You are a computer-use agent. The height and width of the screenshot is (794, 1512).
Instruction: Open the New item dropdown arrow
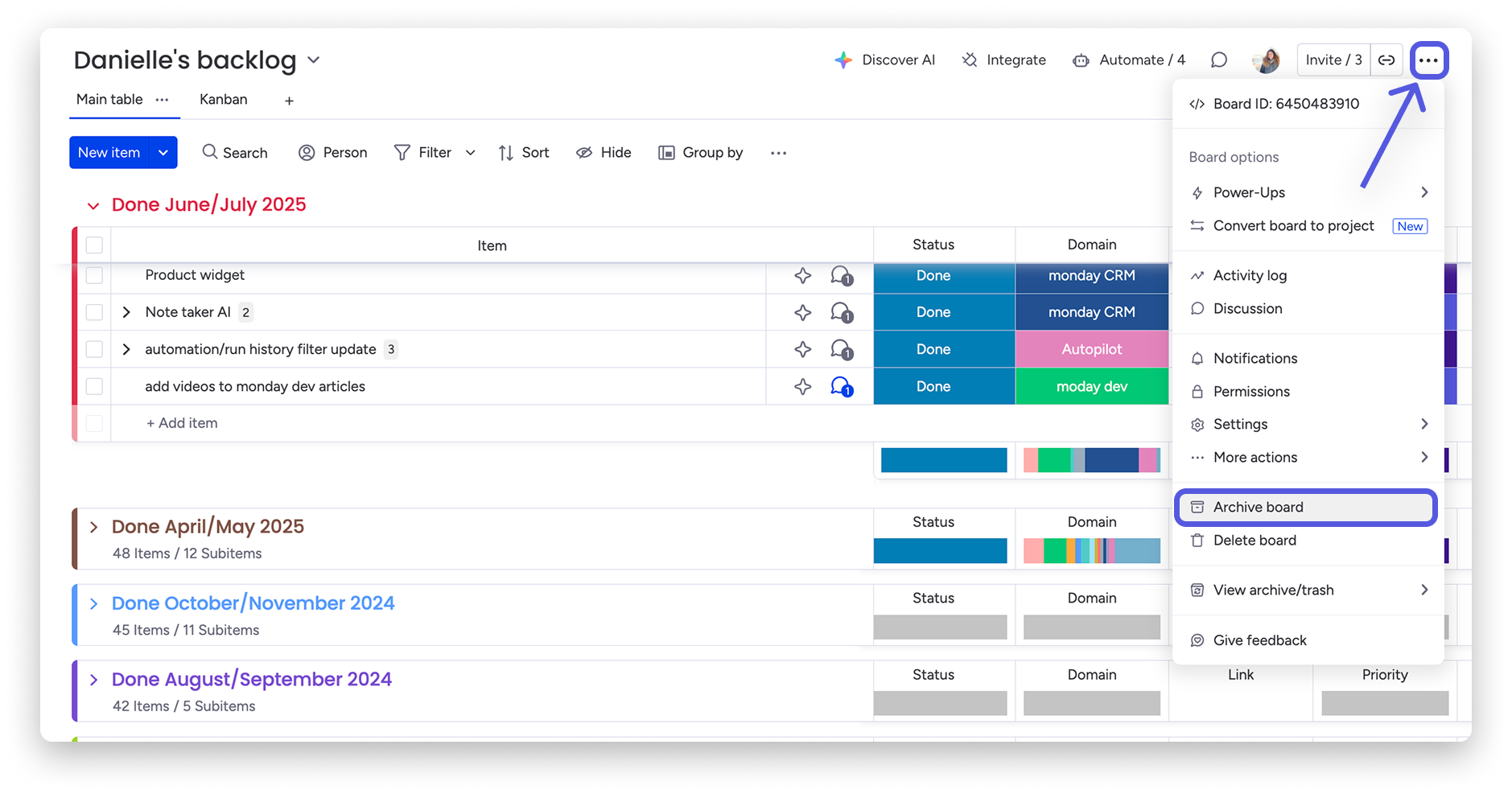[163, 153]
